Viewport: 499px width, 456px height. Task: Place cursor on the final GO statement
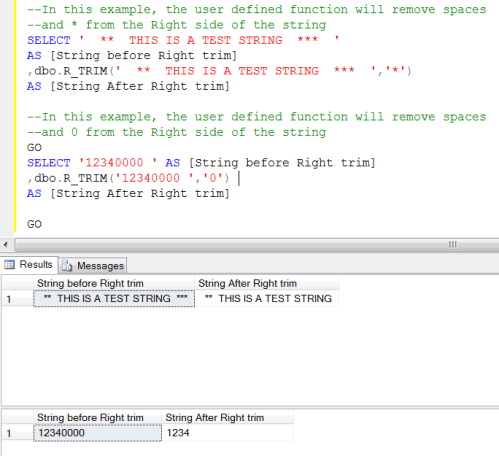34,224
